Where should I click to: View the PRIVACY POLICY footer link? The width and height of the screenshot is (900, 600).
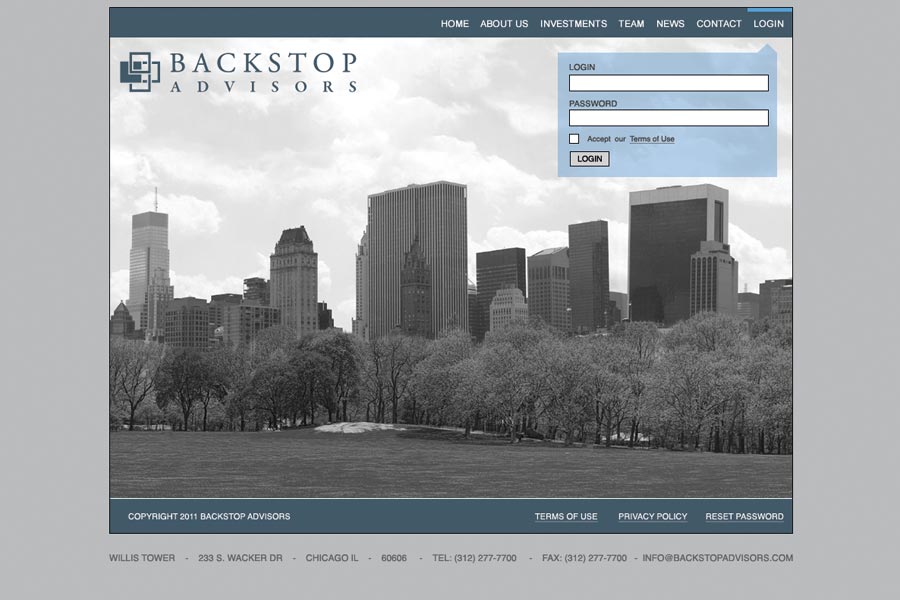pos(652,517)
